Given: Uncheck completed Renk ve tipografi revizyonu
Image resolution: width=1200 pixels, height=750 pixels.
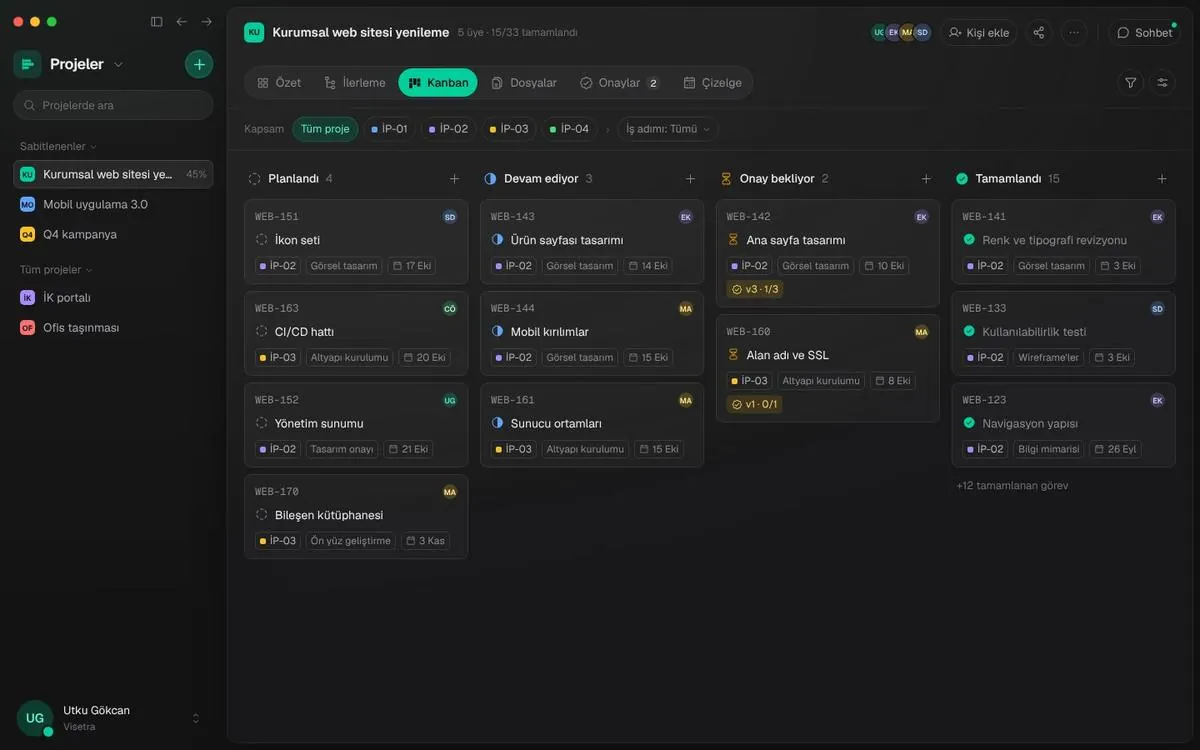Looking at the screenshot, I should point(969,240).
